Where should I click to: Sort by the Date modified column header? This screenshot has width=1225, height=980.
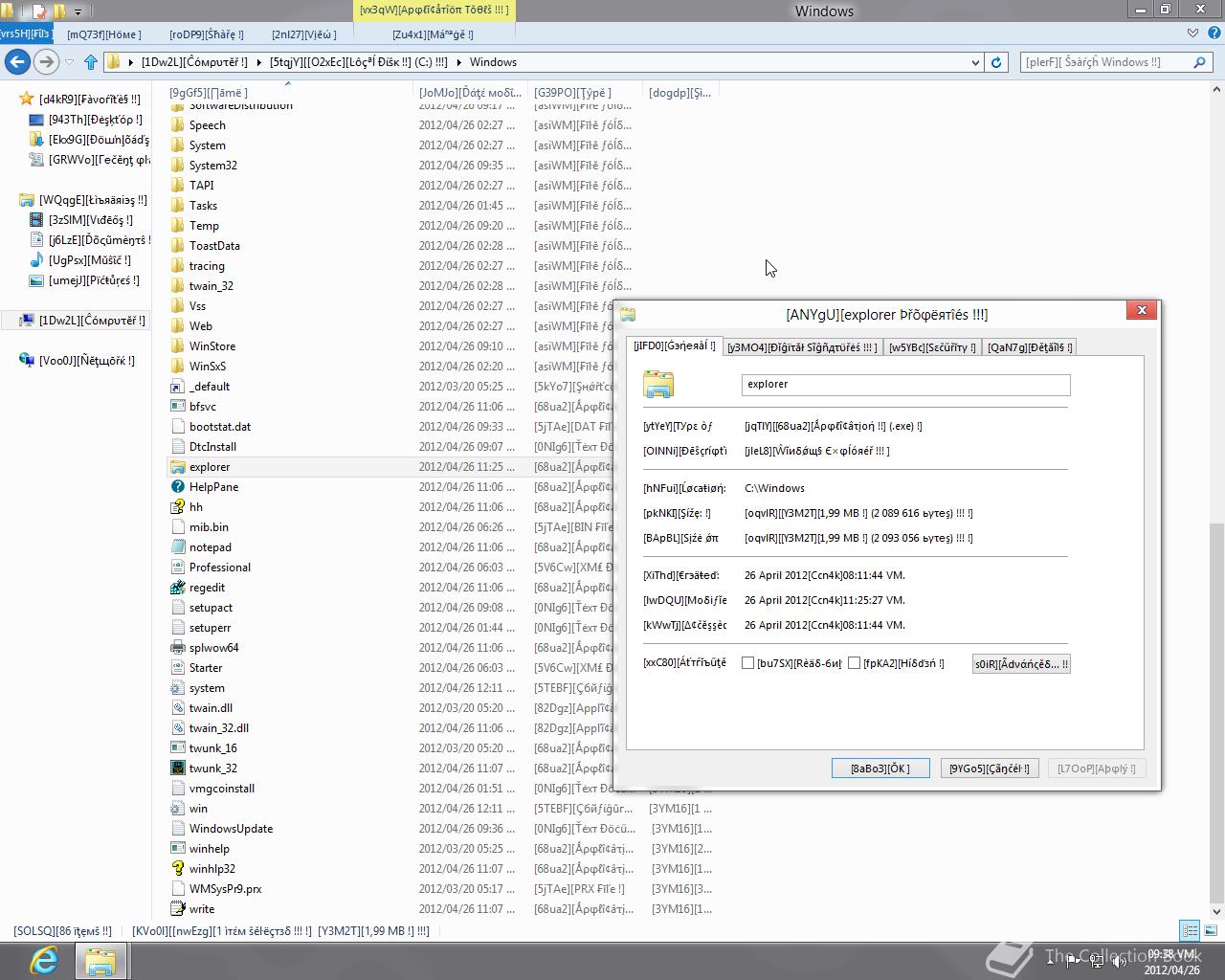470,93
